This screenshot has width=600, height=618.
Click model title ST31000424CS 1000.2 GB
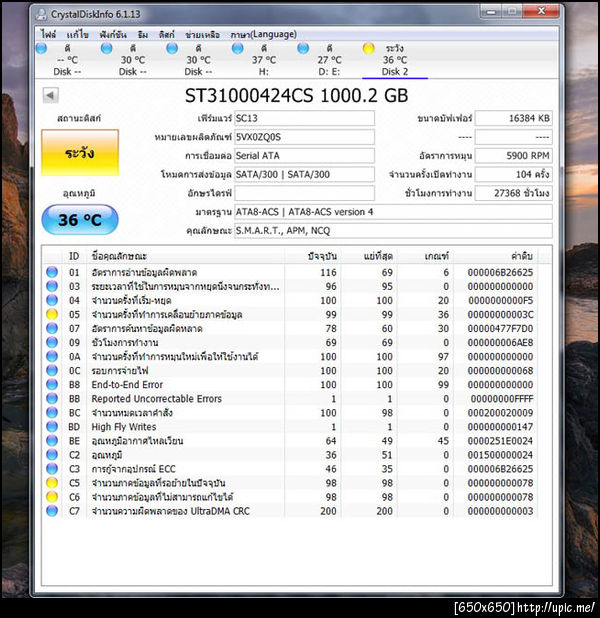tap(296, 96)
